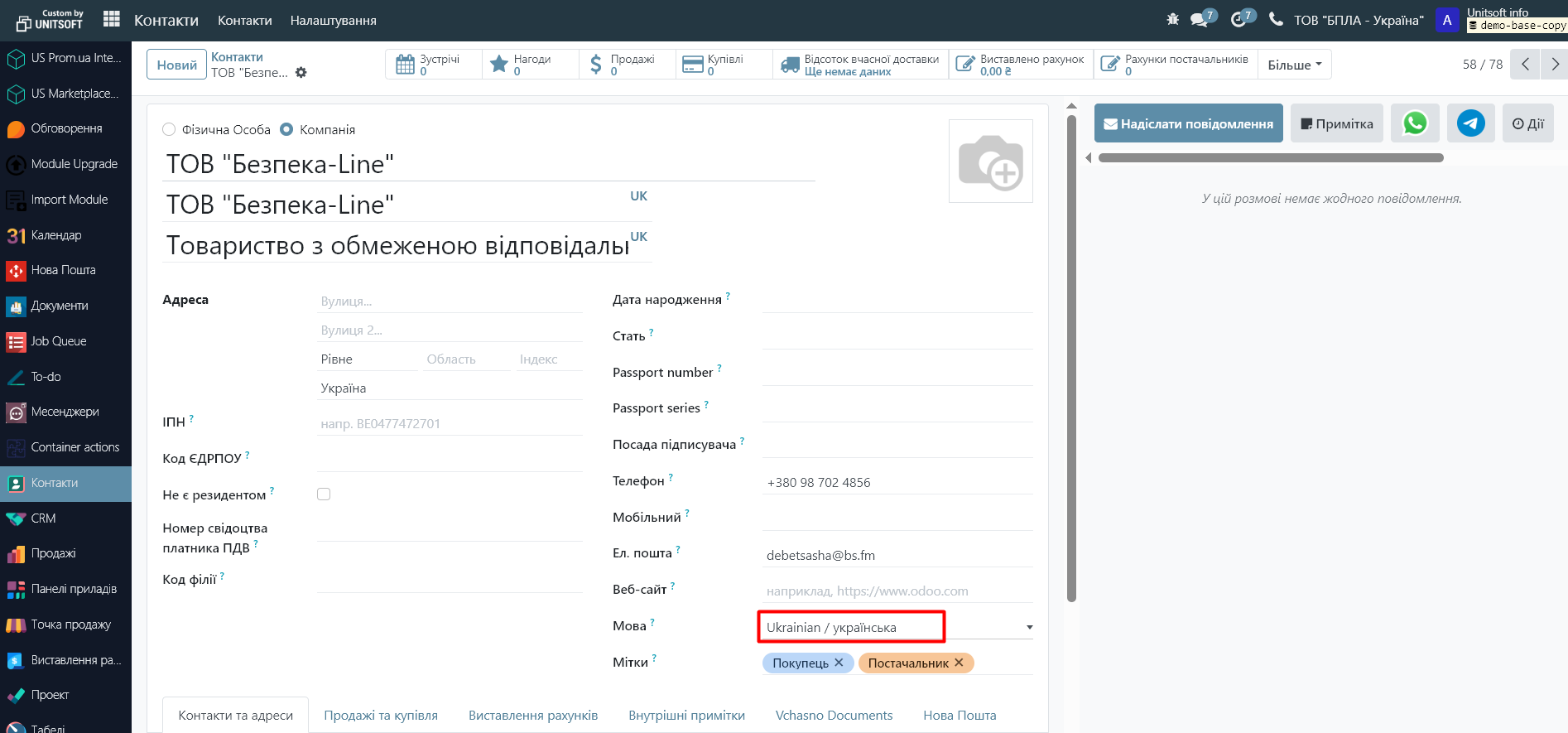
Task: Open Нова Пошта in the sidebar
Action: [x=63, y=270]
